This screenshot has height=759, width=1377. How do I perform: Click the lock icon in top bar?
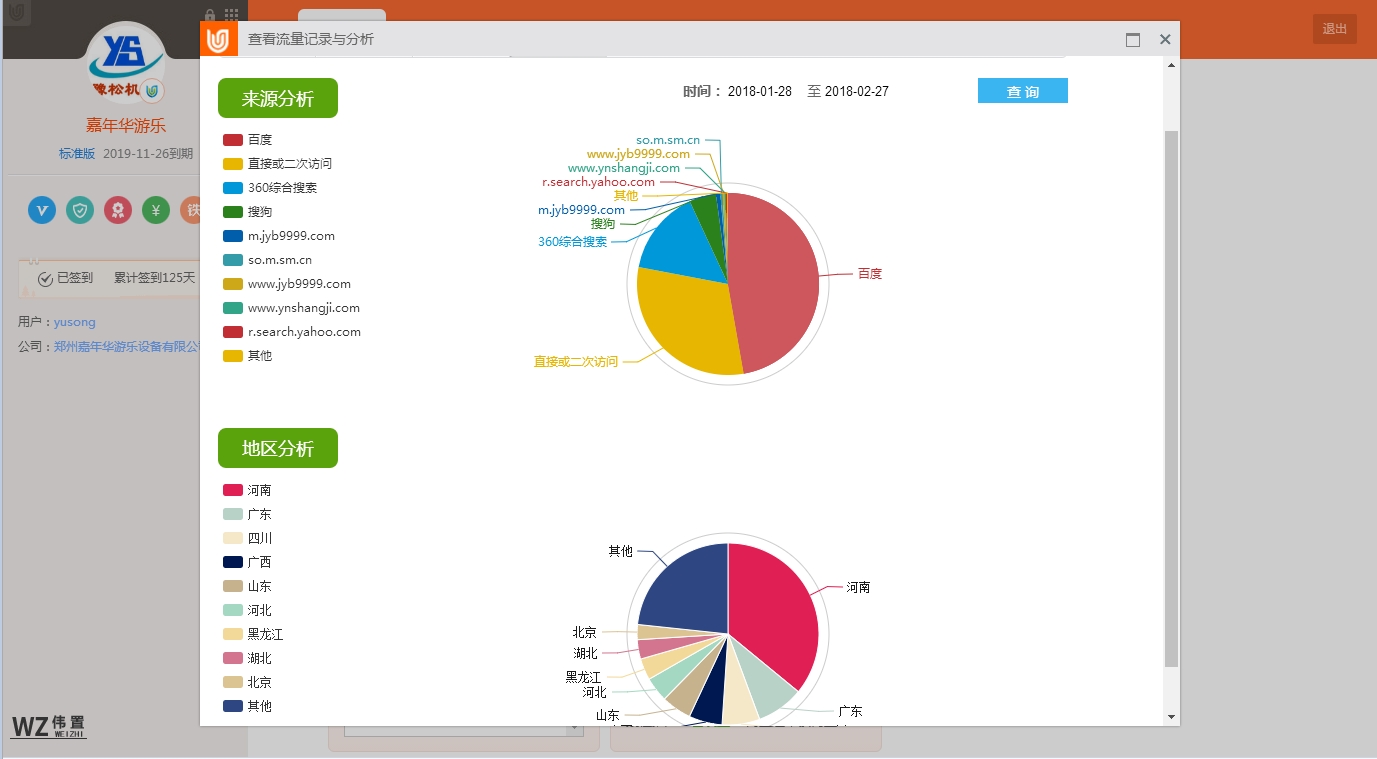coord(210,15)
